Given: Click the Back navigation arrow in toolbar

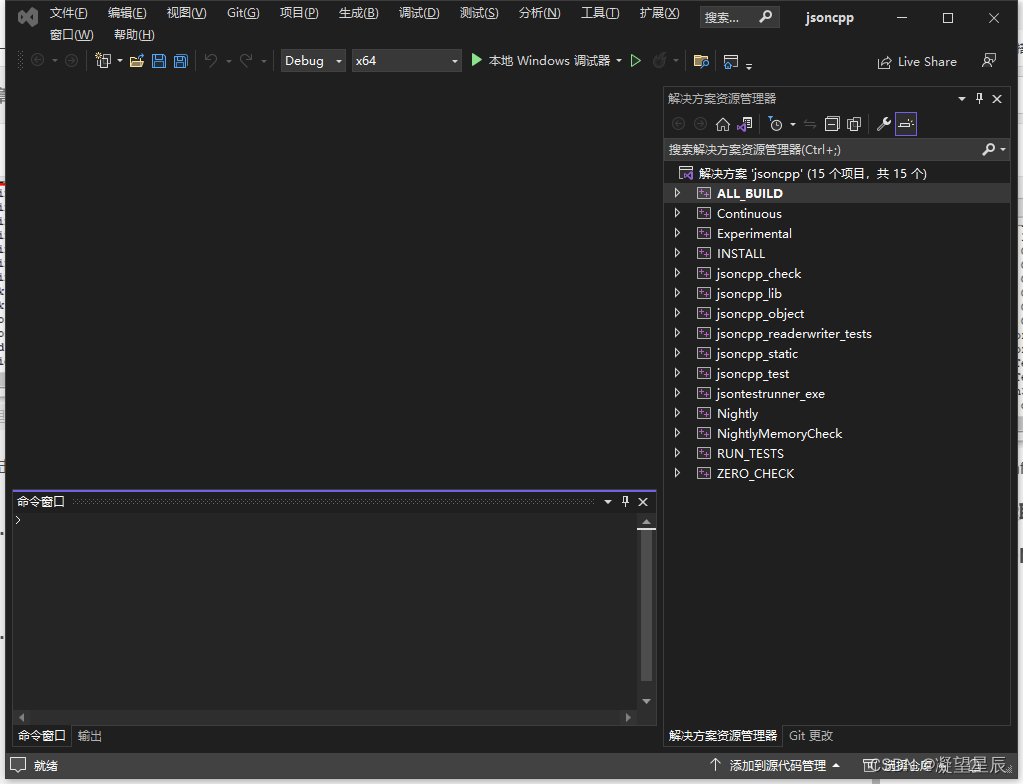Looking at the screenshot, I should coord(38,61).
